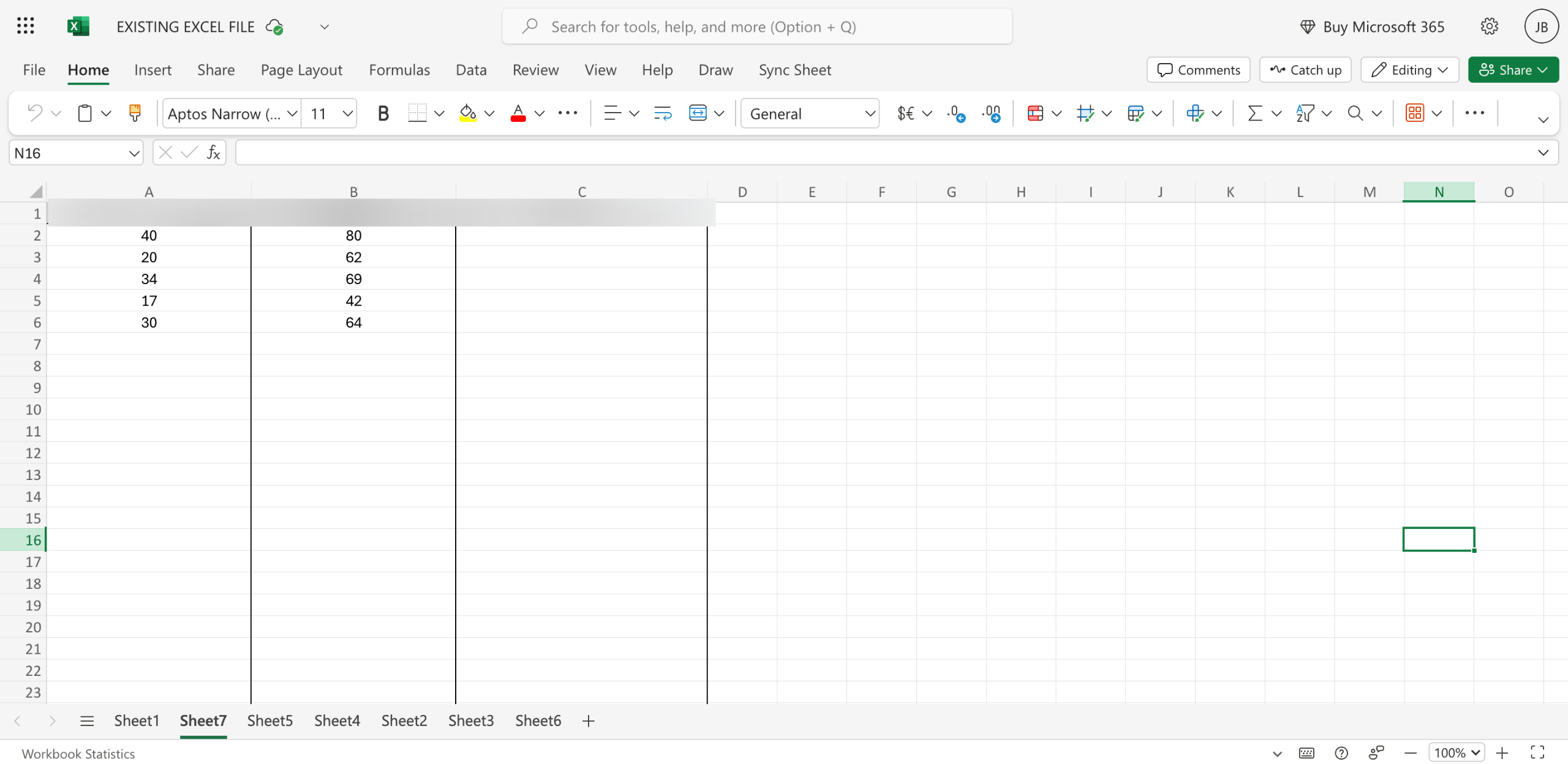The height and width of the screenshot is (764, 1568).
Task: Click the Wrap Text icon
Action: pos(663,113)
